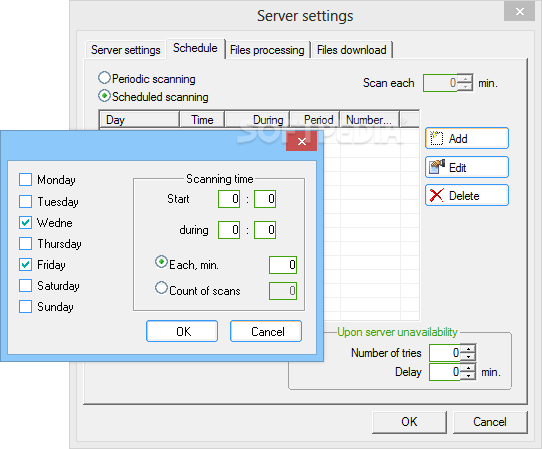Click the Start minute input field

tap(265, 199)
